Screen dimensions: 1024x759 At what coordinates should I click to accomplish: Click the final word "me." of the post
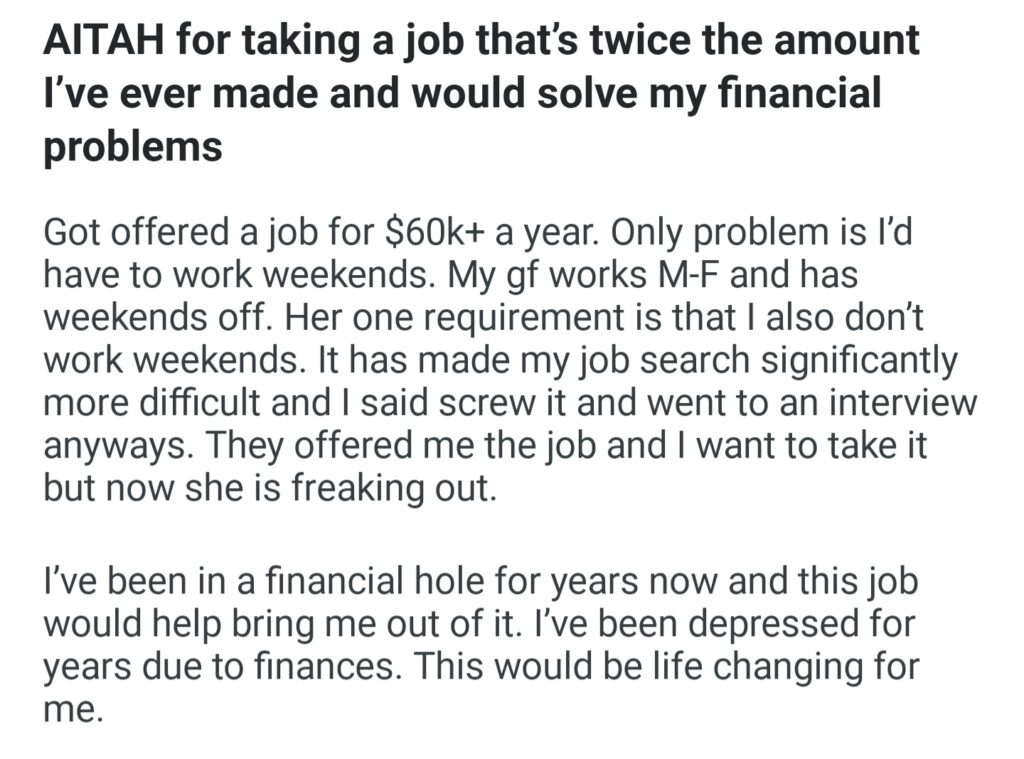(74, 708)
